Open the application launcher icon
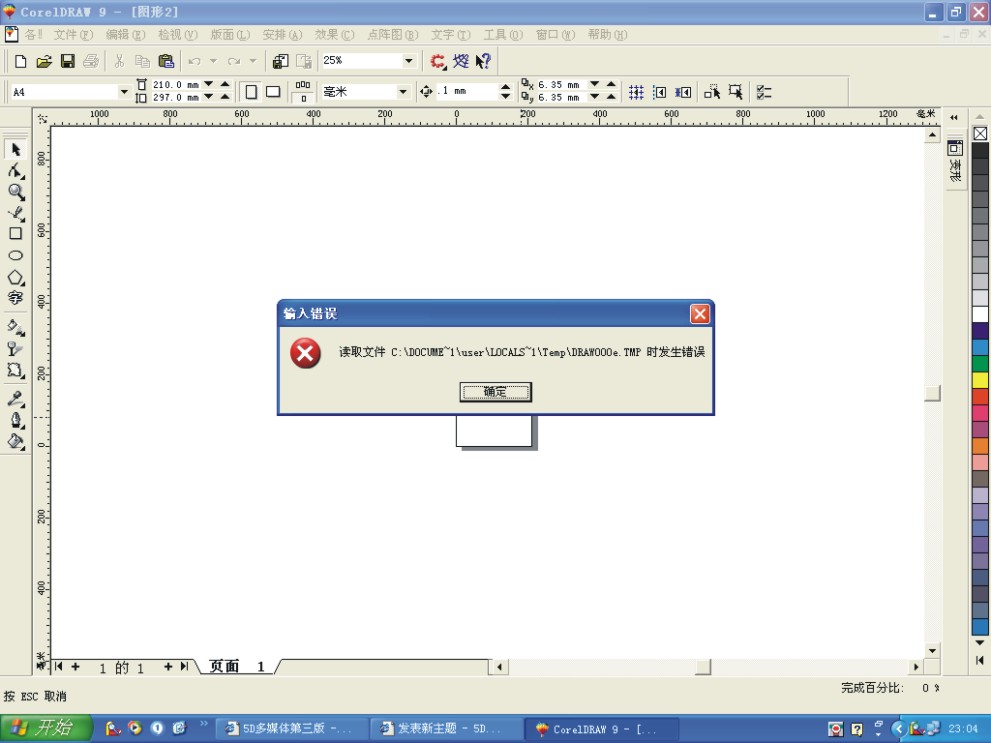The image size is (991, 743). (x=438, y=61)
